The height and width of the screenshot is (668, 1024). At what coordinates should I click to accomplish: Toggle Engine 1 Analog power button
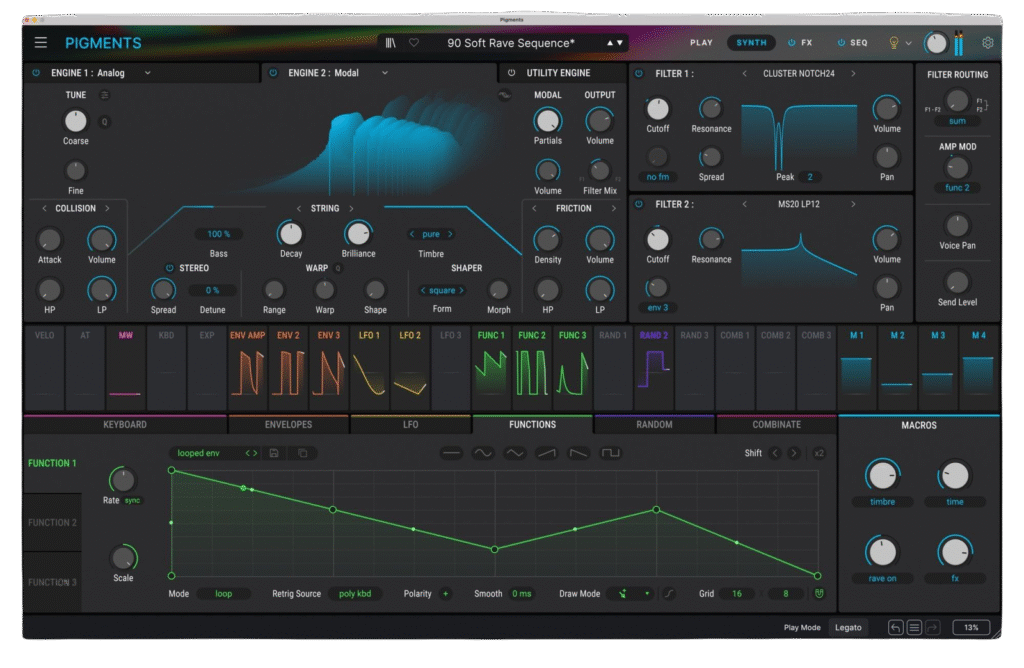tap(36, 73)
